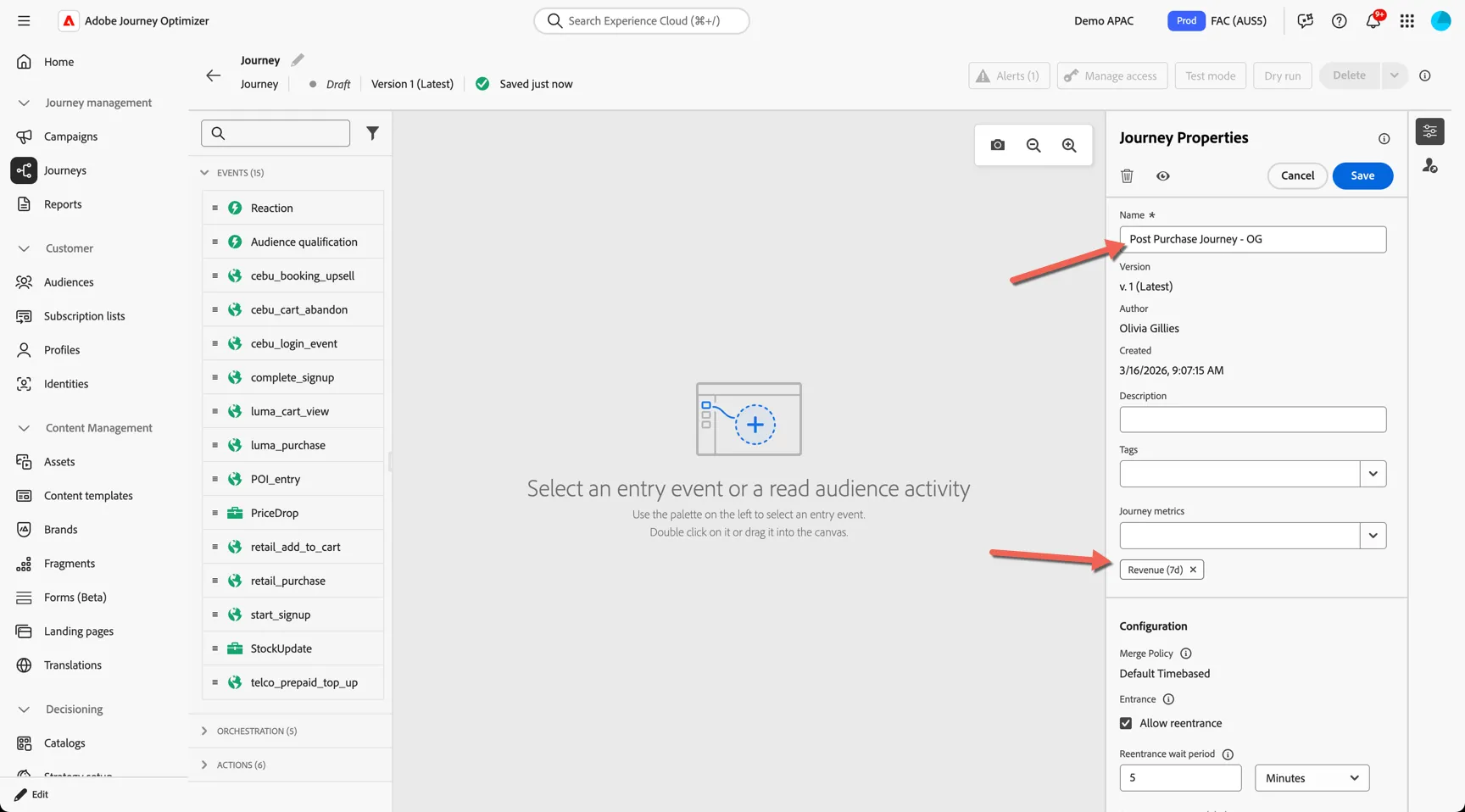
Task: Expand the ORCHESTRATION (5) section
Action: click(x=204, y=731)
